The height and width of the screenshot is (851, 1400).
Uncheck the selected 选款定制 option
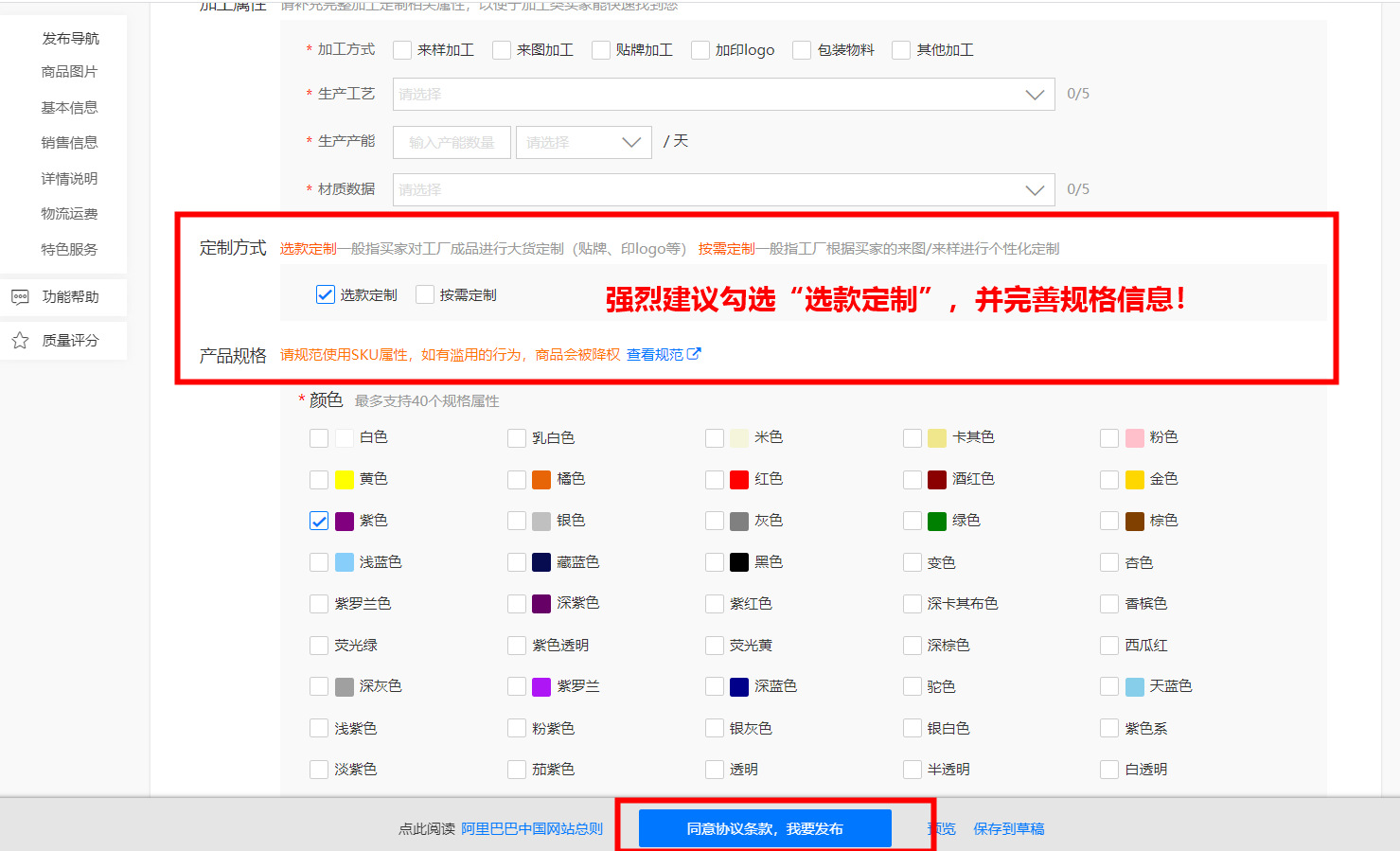coord(326,293)
